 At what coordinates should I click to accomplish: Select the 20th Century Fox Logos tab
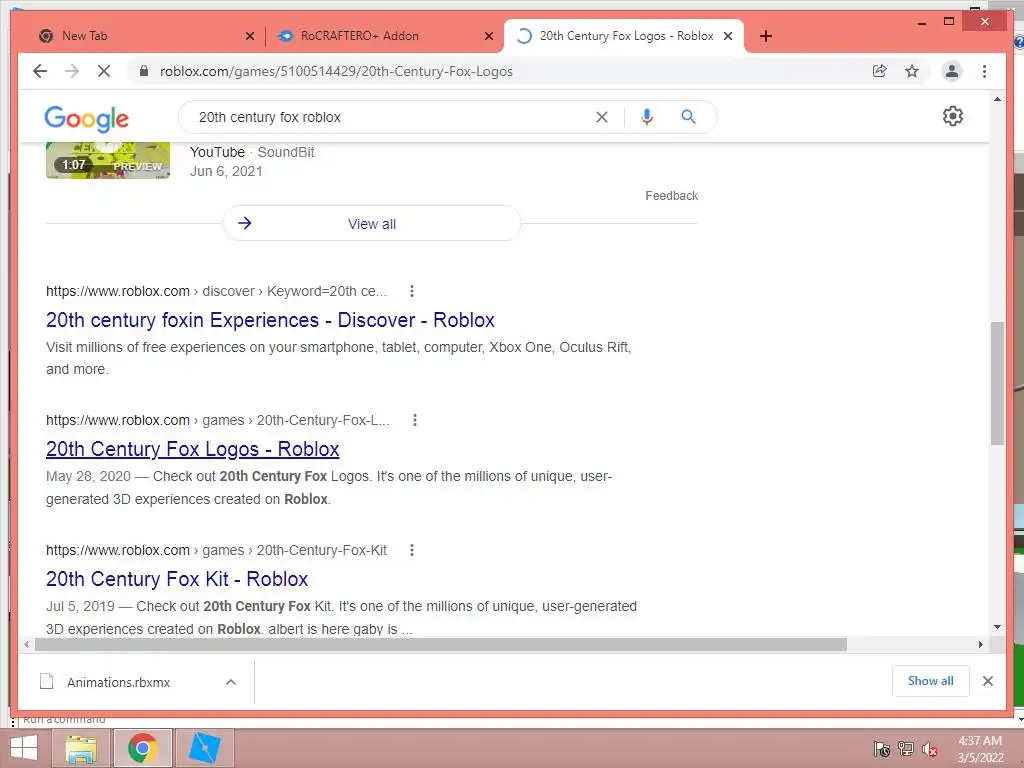(624, 36)
